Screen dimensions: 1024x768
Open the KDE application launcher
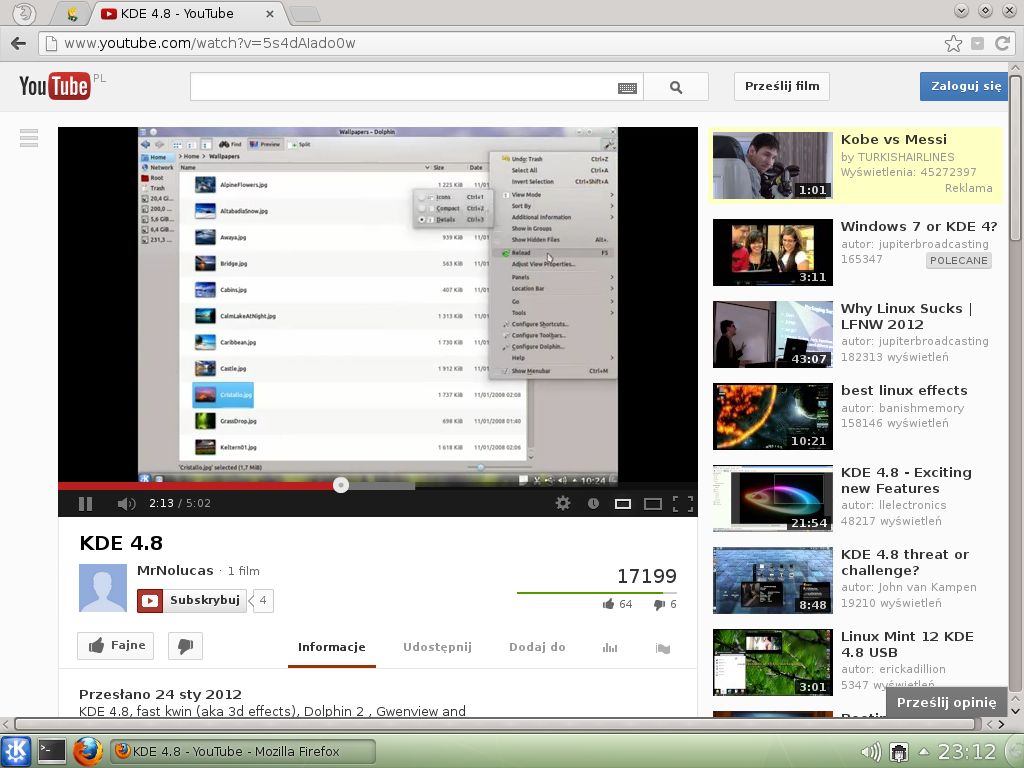click(x=16, y=751)
